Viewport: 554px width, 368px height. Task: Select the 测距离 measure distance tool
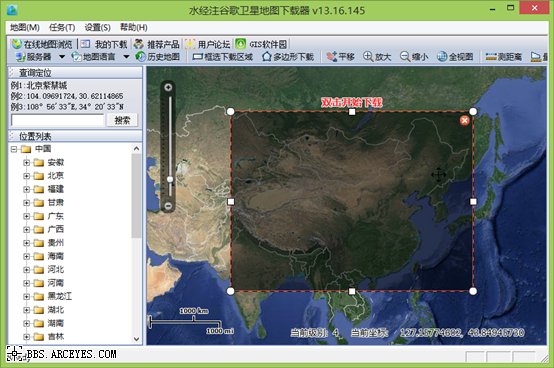504,57
